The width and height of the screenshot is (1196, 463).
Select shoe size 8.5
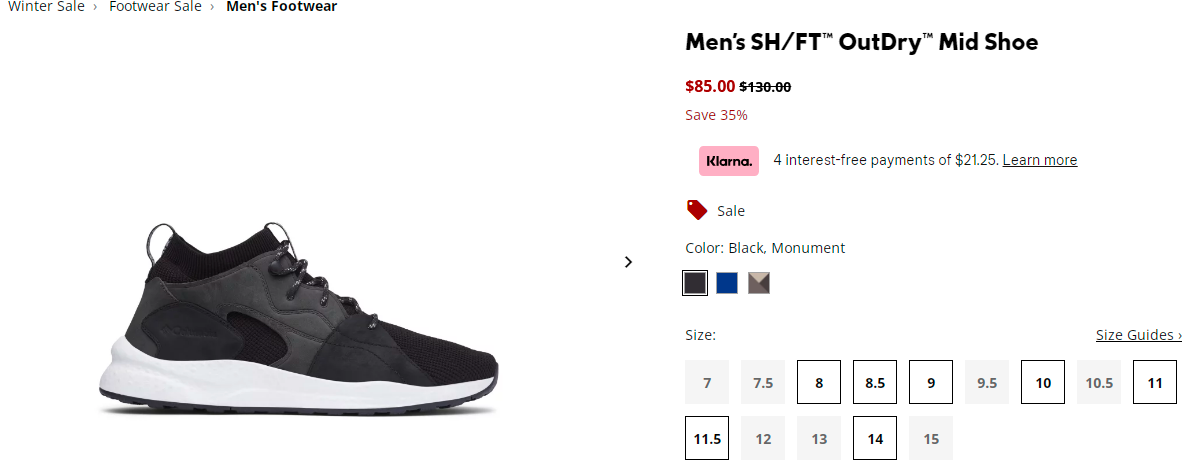tap(875, 382)
